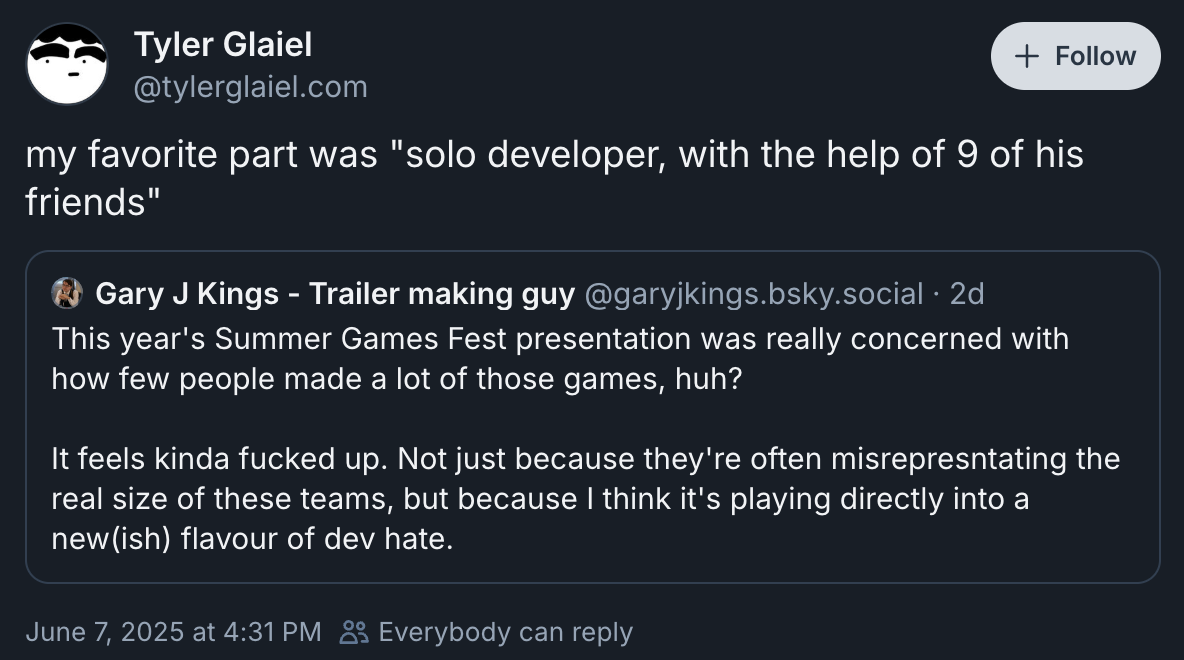This screenshot has width=1184, height=660.
Task: Click the quoted post's 2d timestamp
Action: click(967, 293)
